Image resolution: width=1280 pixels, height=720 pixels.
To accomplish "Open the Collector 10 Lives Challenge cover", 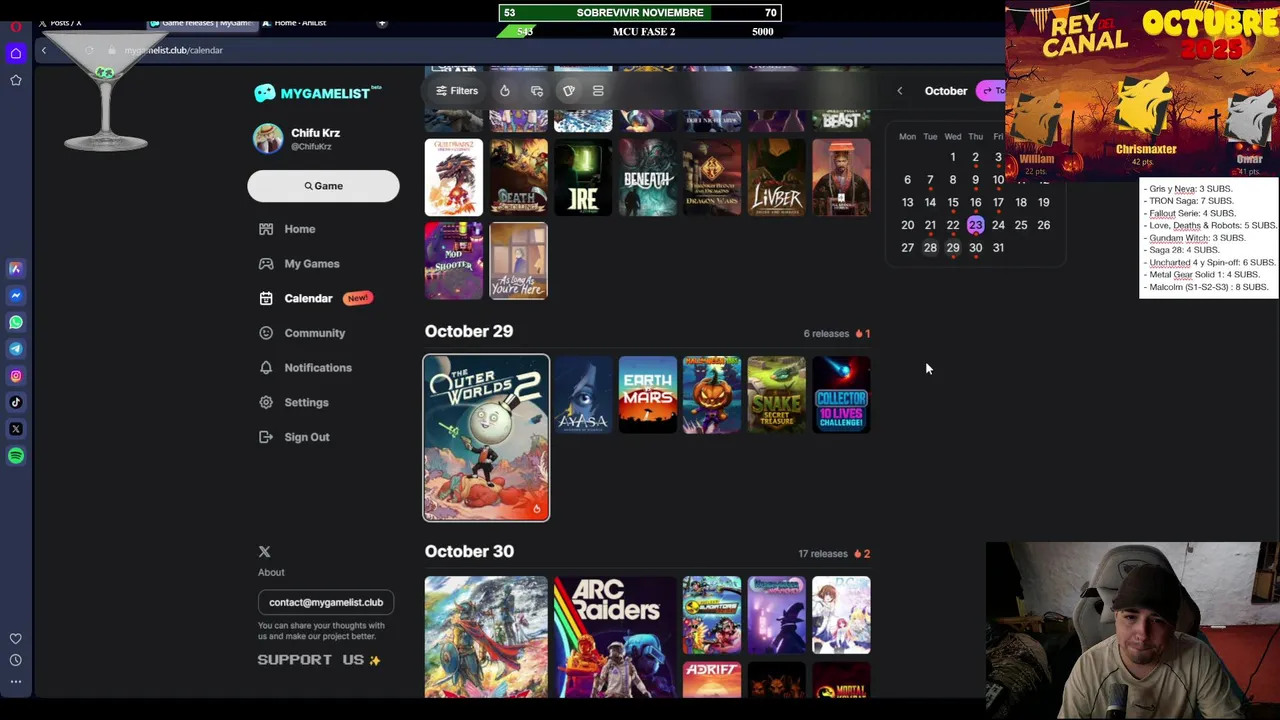I will click(841, 395).
